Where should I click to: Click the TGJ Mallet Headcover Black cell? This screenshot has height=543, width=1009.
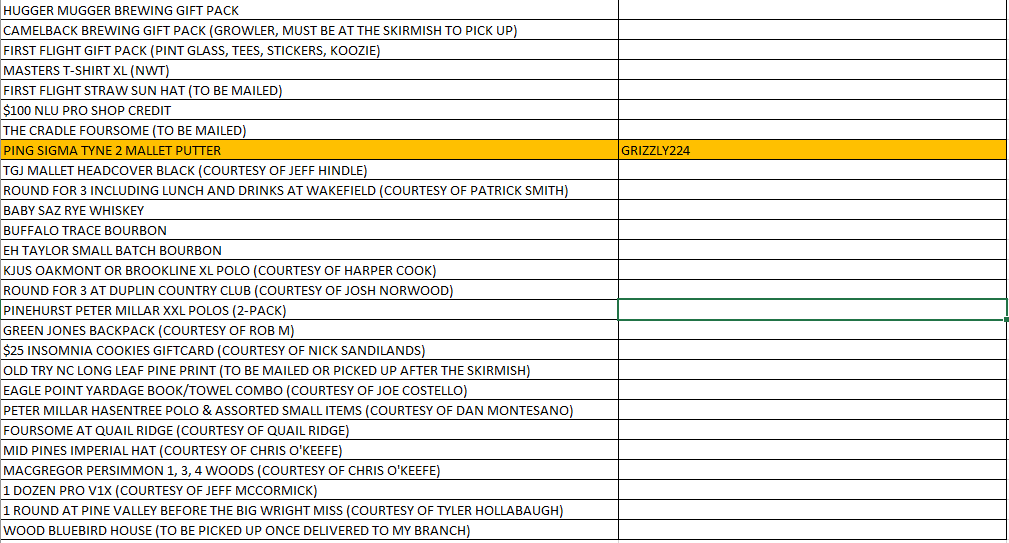tap(310, 170)
